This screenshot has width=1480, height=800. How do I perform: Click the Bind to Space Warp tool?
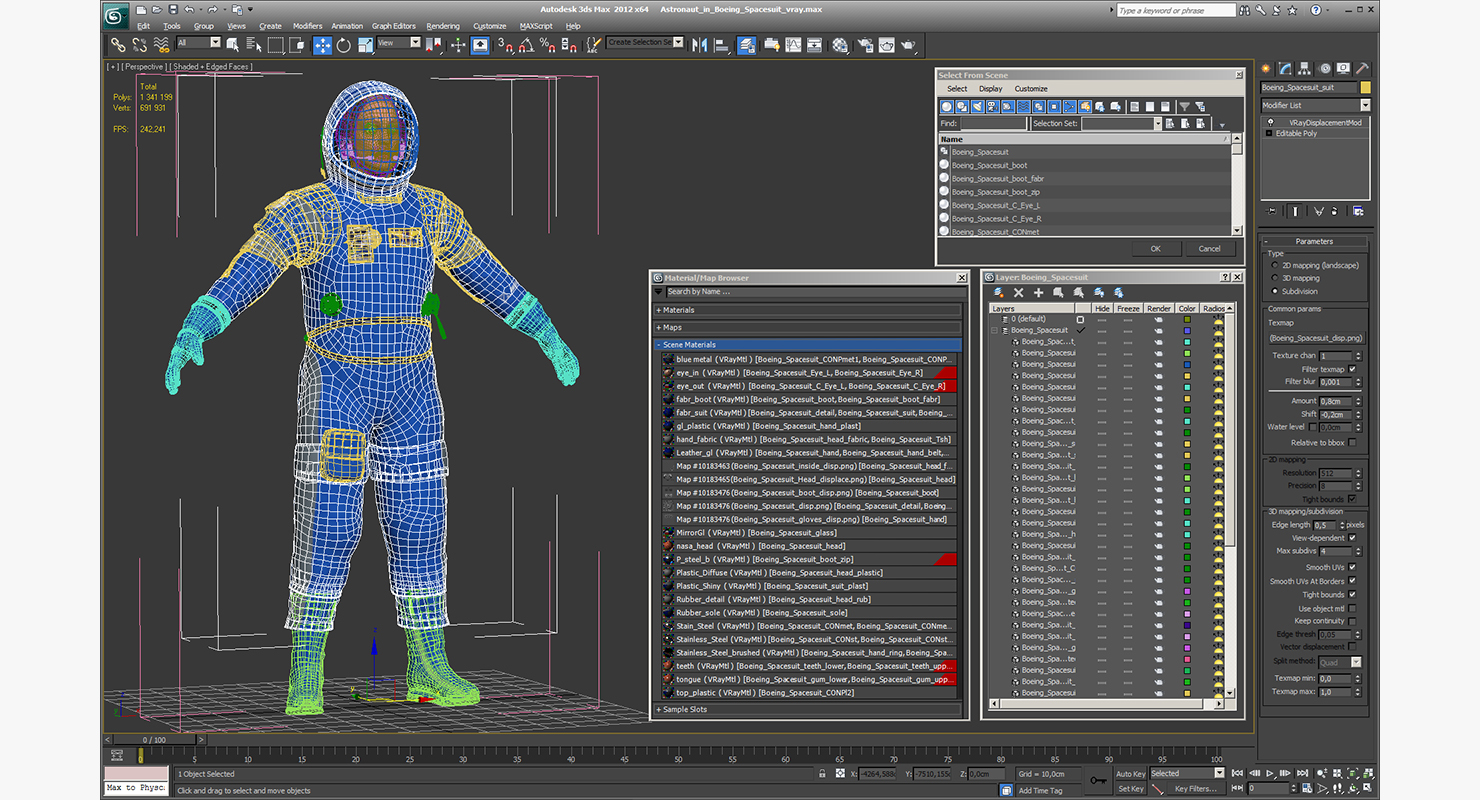(x=160, y=45)
